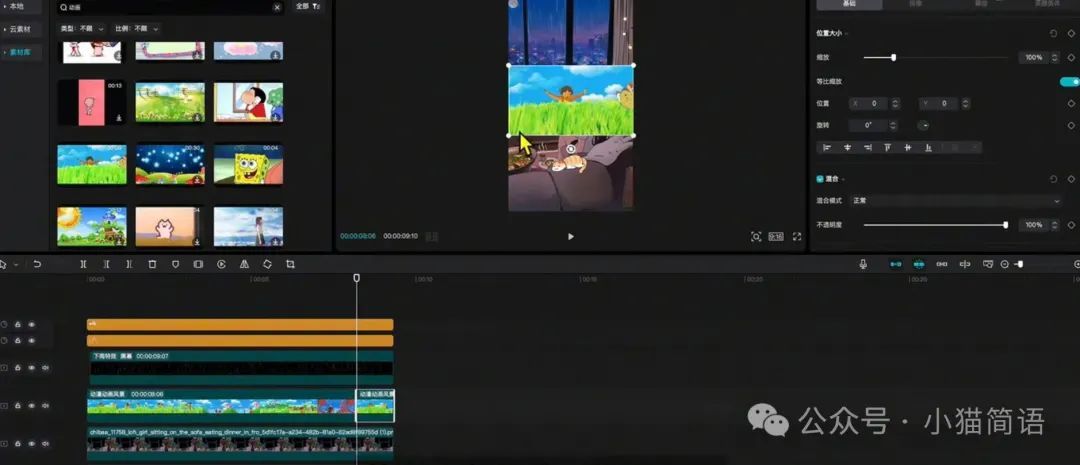Open the material library section
Viewport: 1080px width, 465px height.
[21, 52]
